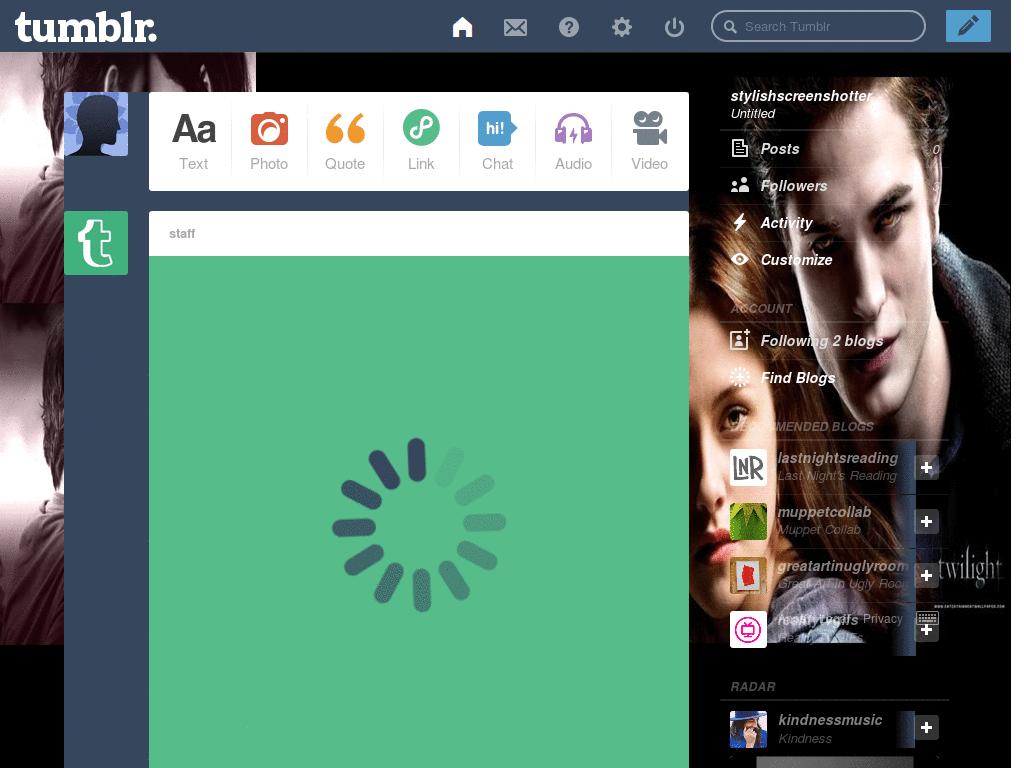This screenshot has height=768, width=1024.
Task: Click the Activity lightning bolt icon
Action: [x=739, y=223]
